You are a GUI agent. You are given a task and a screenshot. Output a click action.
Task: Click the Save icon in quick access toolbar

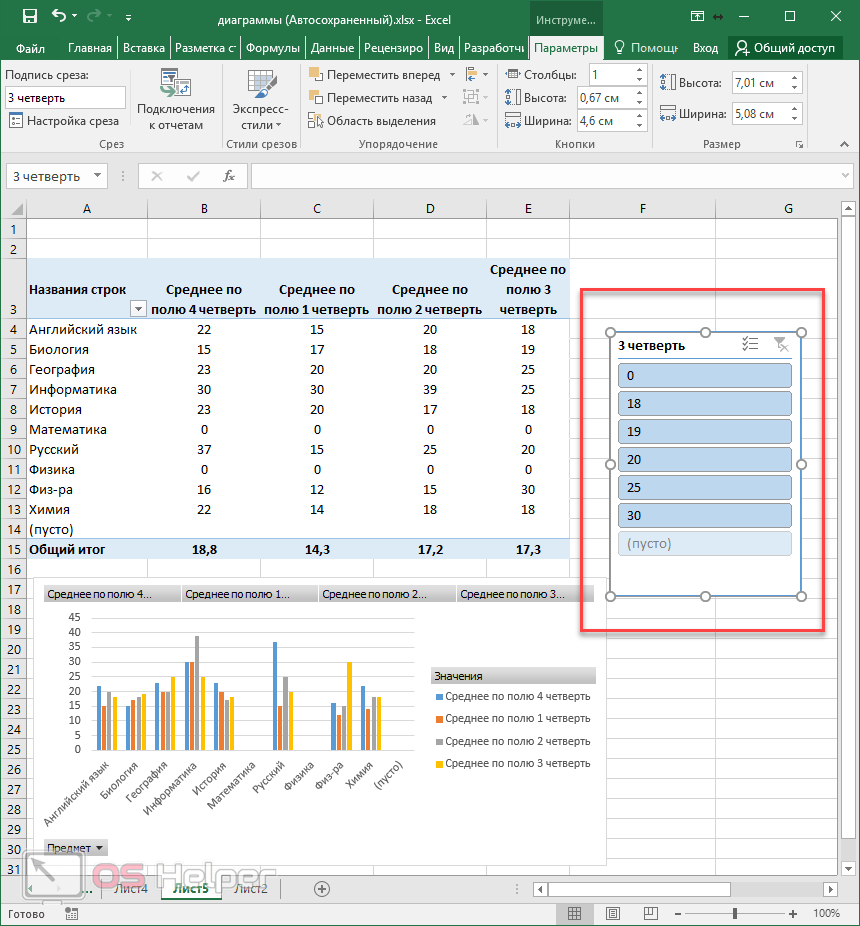(x=29, y=17)
